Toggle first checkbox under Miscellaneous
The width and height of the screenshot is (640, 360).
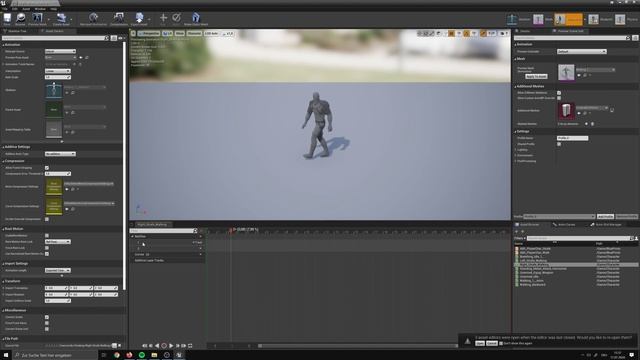[47, 317]
